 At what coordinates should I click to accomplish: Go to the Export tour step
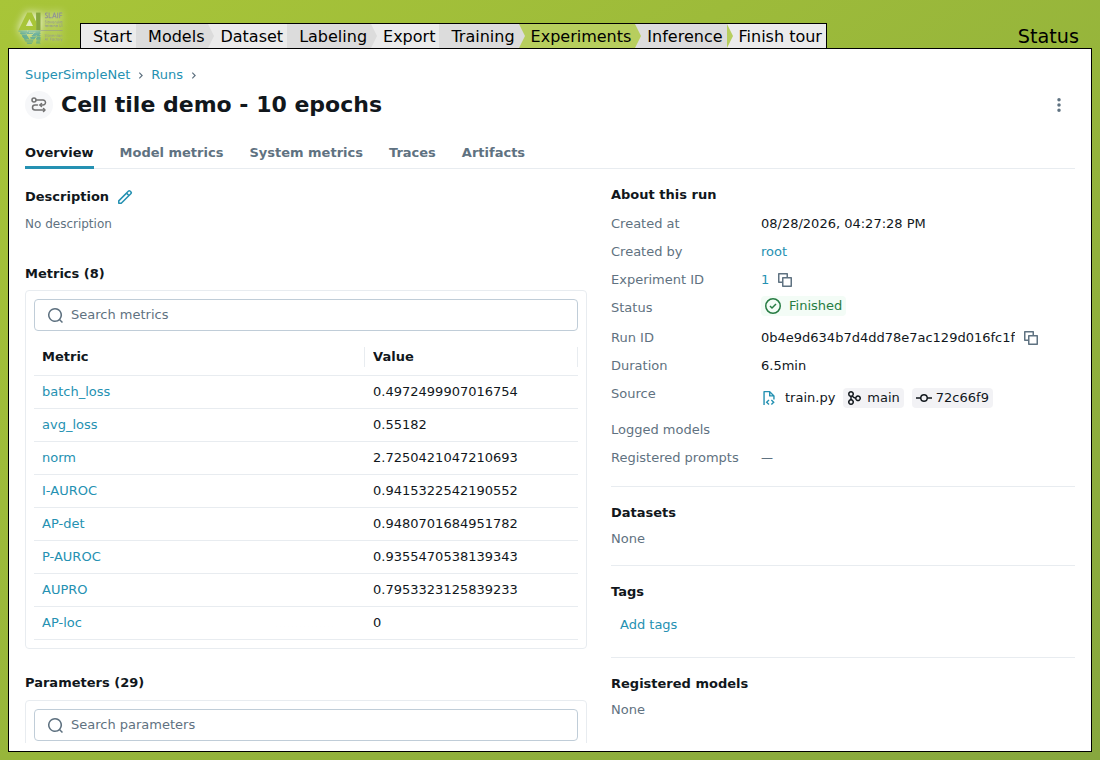click(409, 36)
